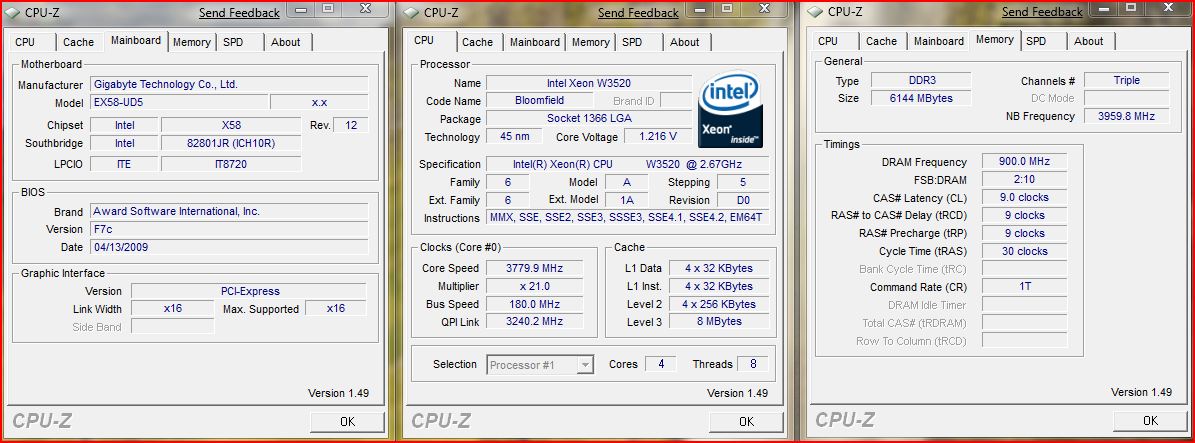Click the instructions list MMX, SSE field
The width and height of the screenshot is (1195, 443).
[x=627, y=218]
